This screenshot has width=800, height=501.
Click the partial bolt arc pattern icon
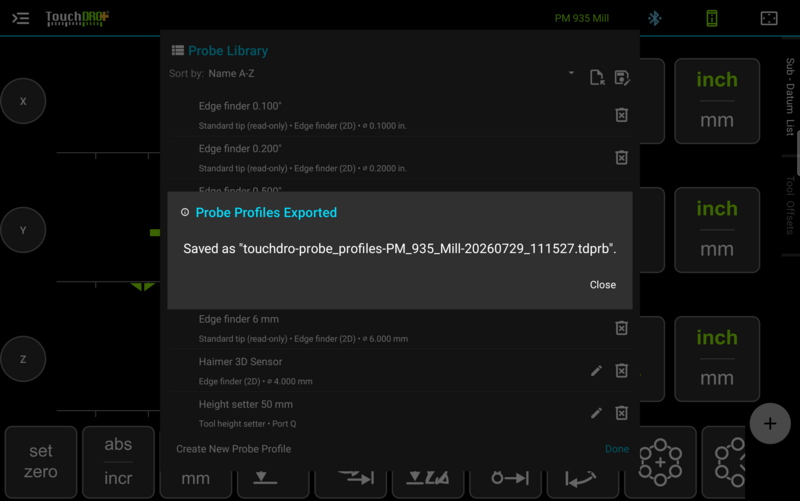pos(724,462)
